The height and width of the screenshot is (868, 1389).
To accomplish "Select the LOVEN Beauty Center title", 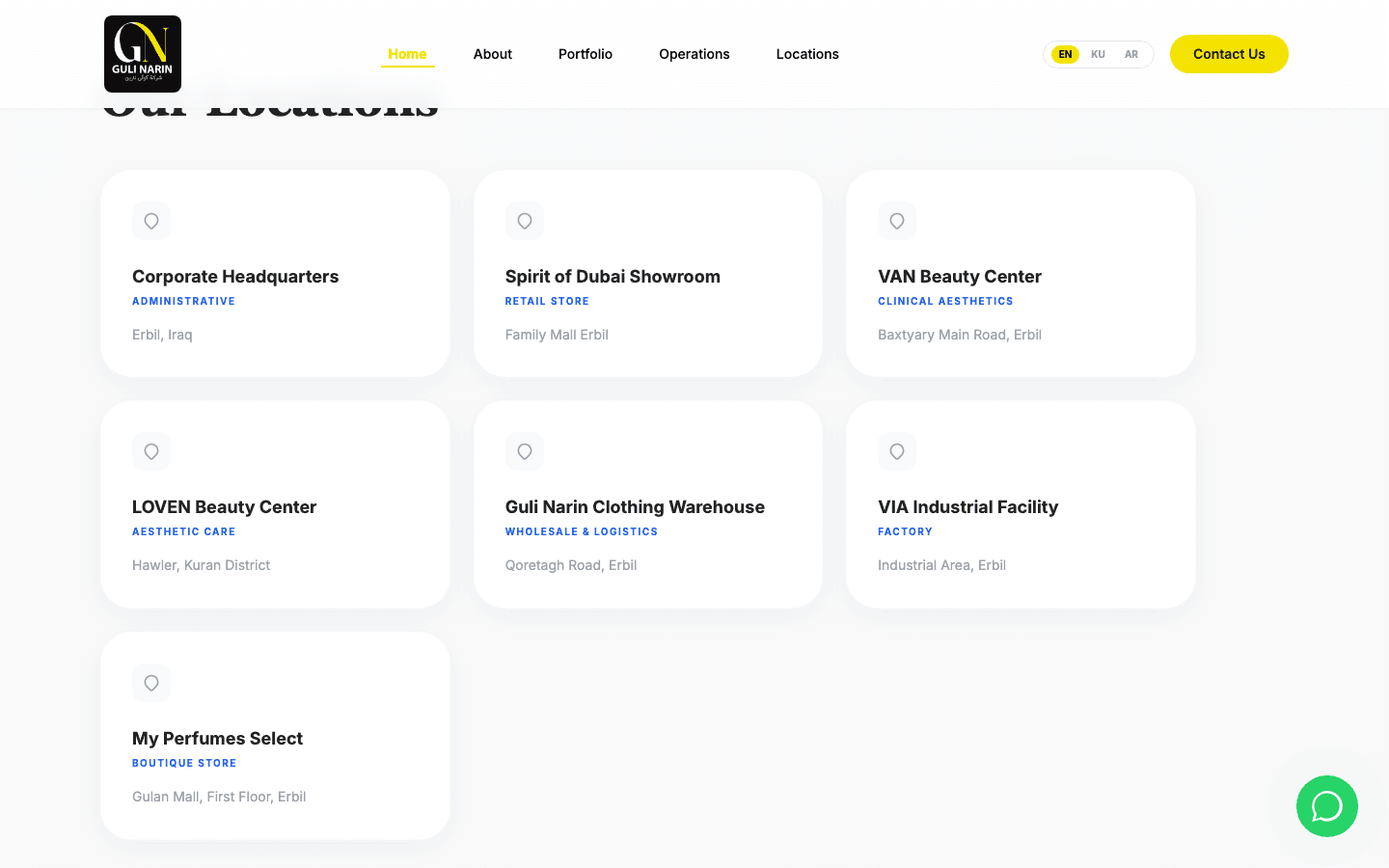I will [224, 507].
